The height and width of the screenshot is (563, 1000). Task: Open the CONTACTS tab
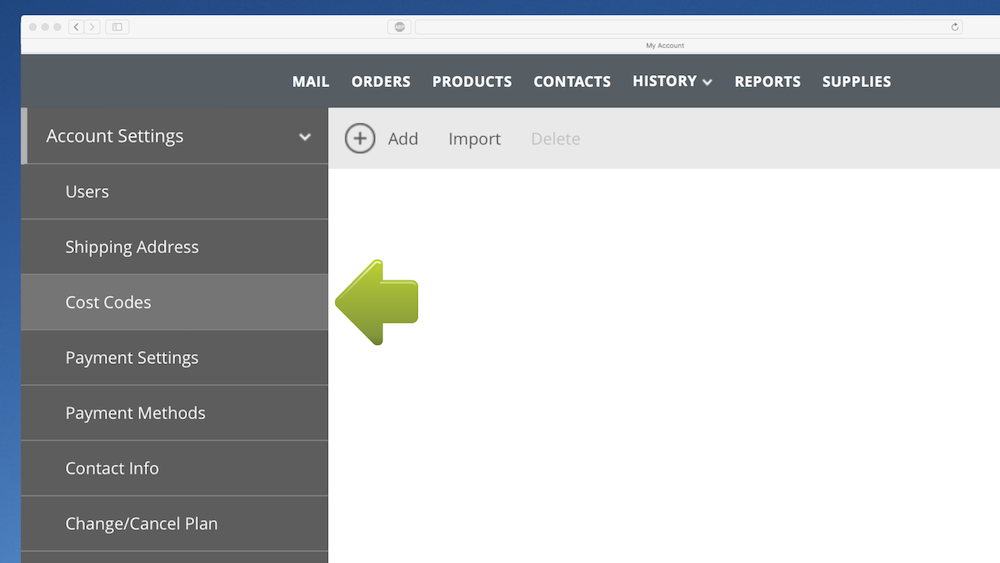[572, 82]
